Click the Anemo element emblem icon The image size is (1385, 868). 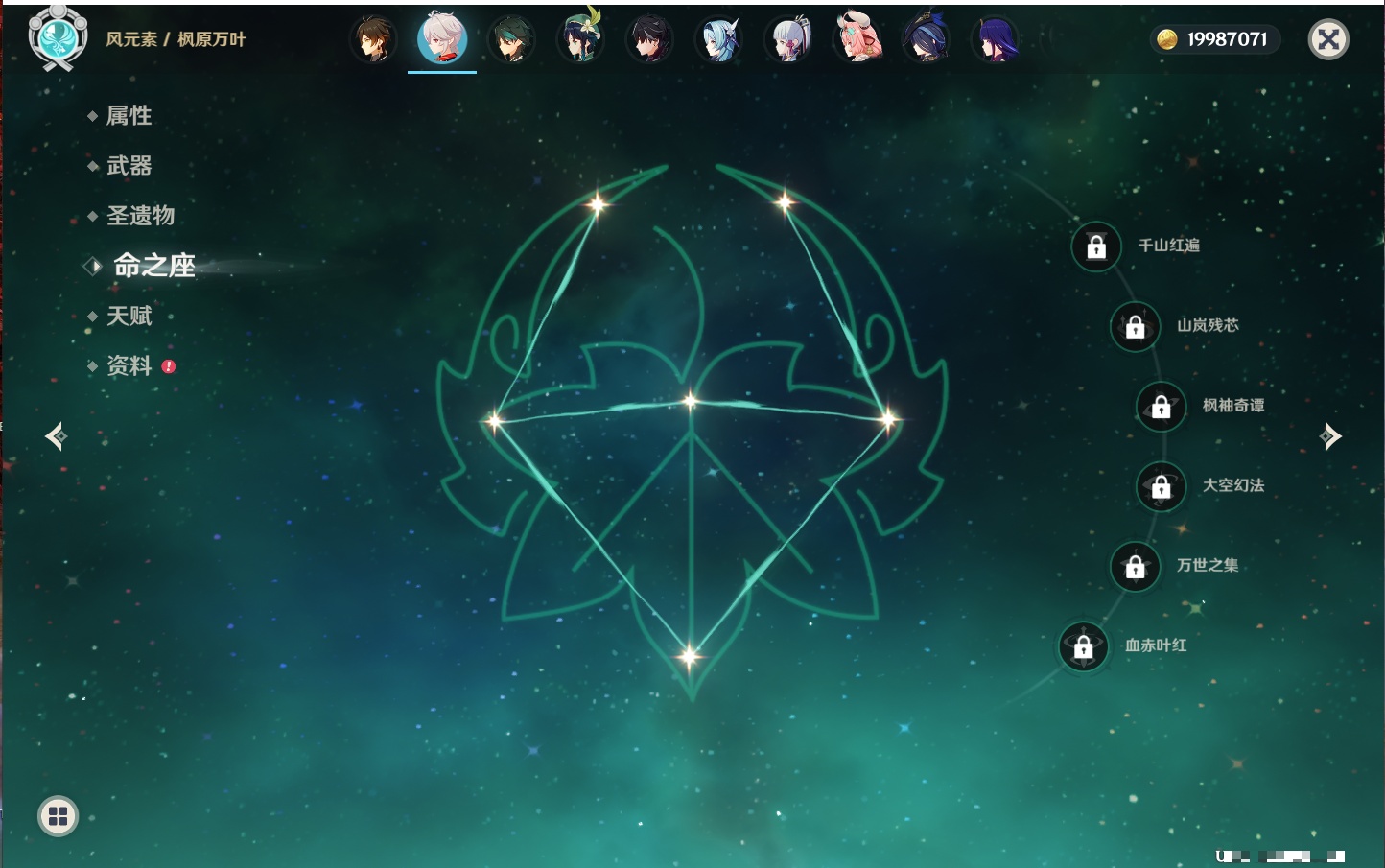coord(58,38)
